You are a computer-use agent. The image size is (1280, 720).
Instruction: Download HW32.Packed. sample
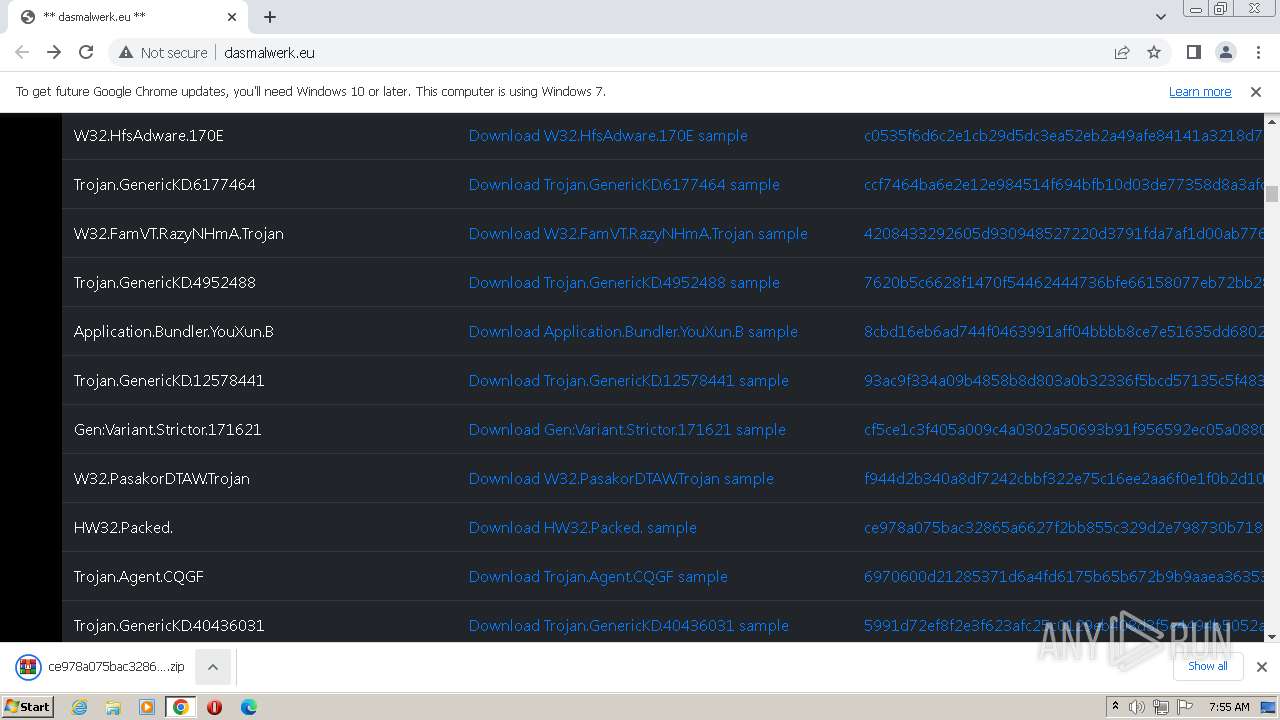(583, 527)
